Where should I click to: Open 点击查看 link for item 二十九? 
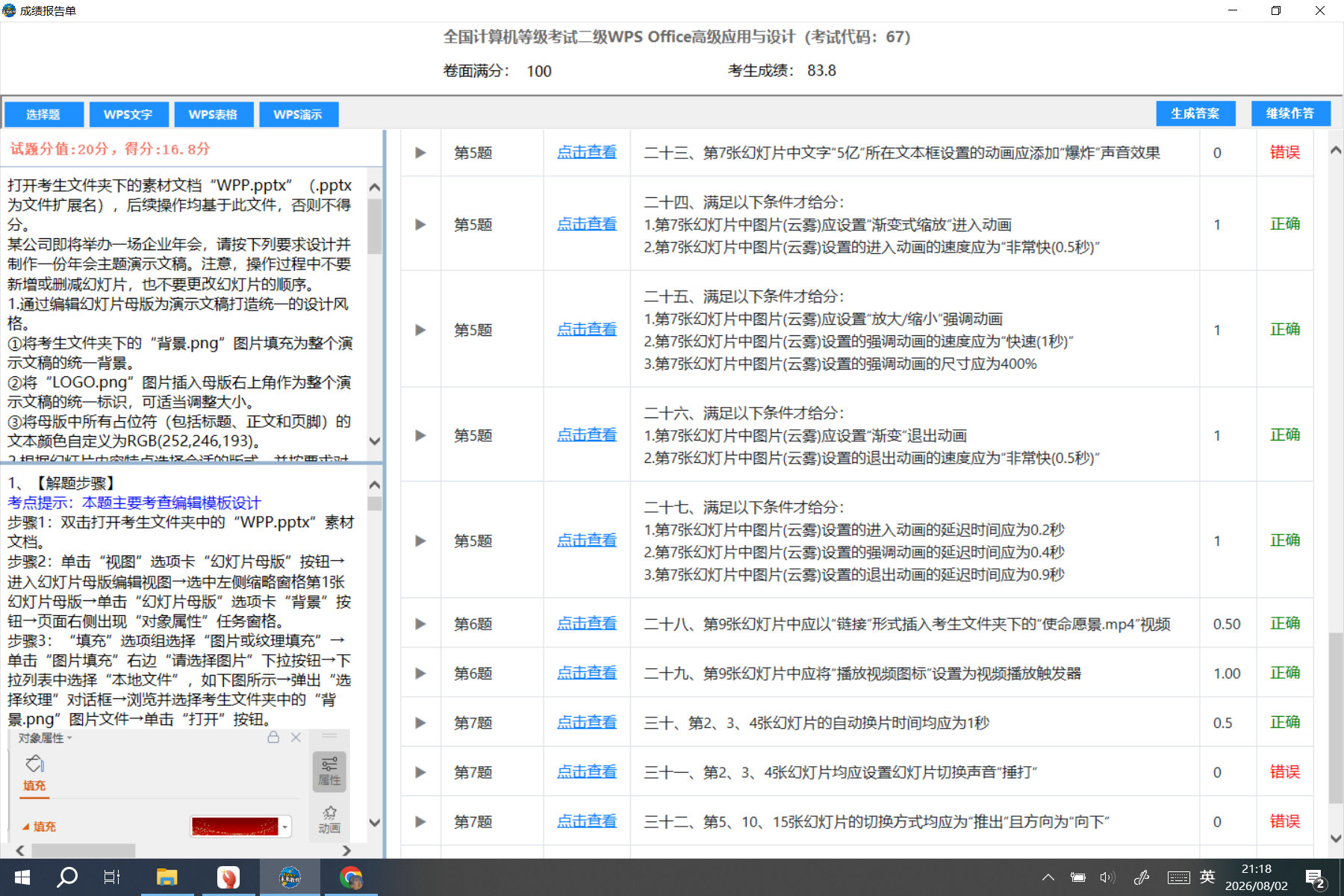click(587, 673)
